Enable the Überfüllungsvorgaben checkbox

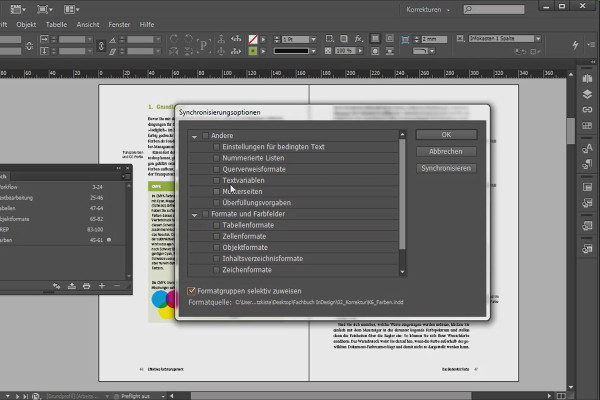217,202
